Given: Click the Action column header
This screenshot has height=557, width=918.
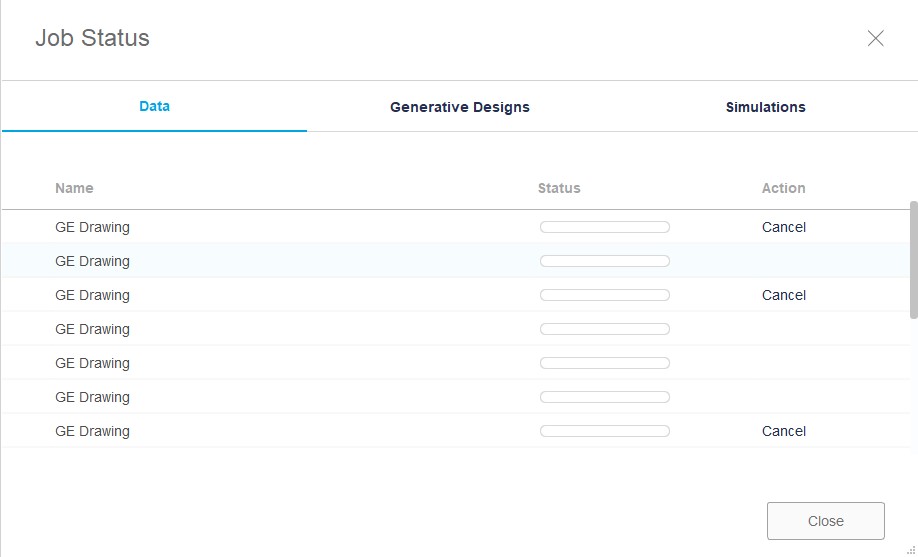Looking at the screenshot, I should click(783, 188).
